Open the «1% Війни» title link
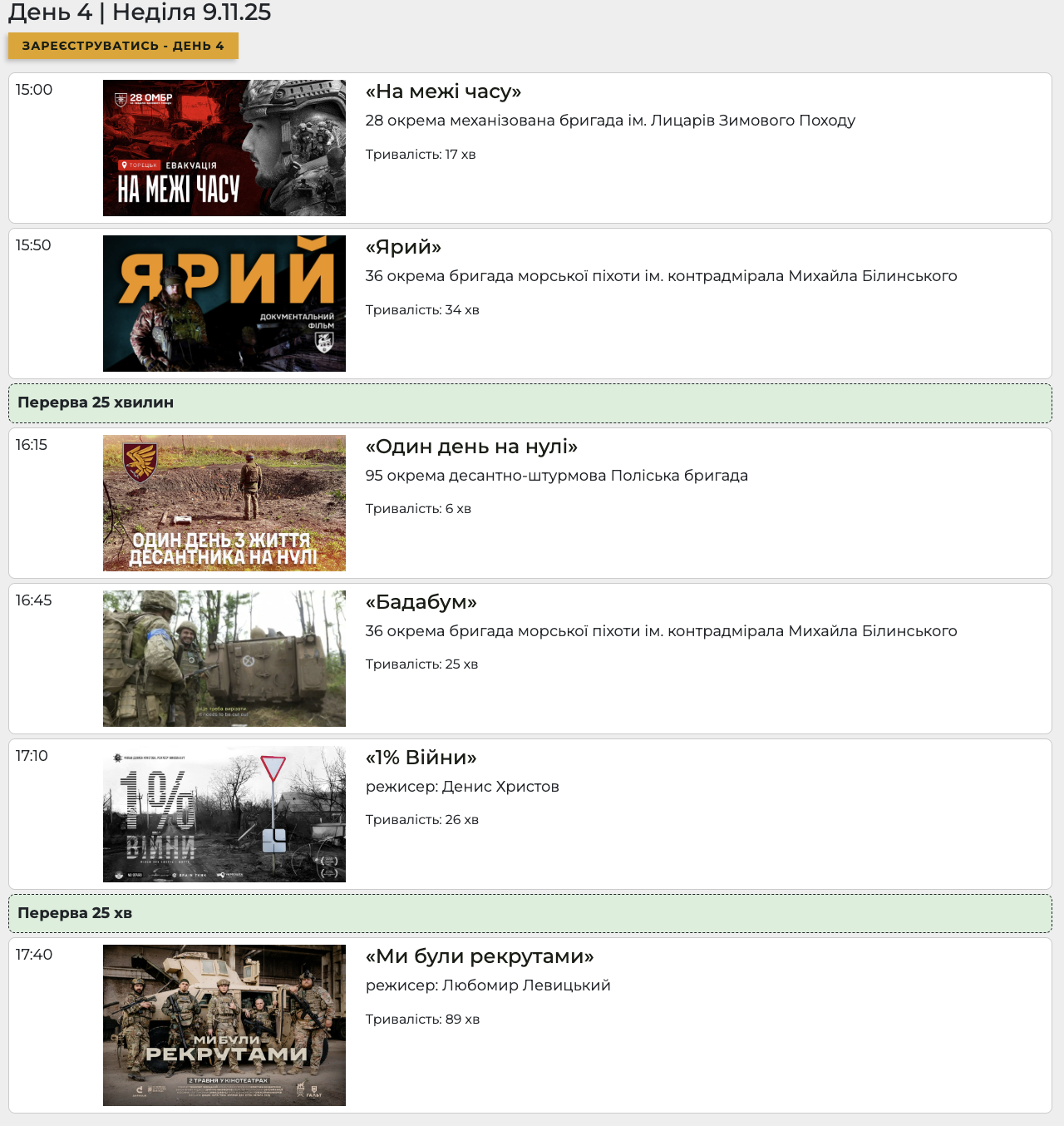The height and width of the screenshot is (1126, 1064). pos(421,758)
